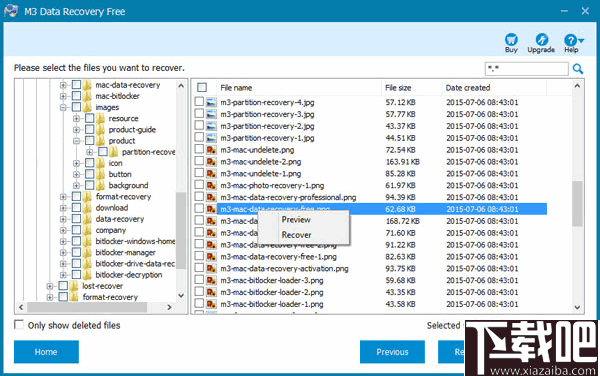The image size is (600, 376).
Task: Check the m3-partition-recovery-4.jpg file checkbox
Action: click(x=199, y=101)
